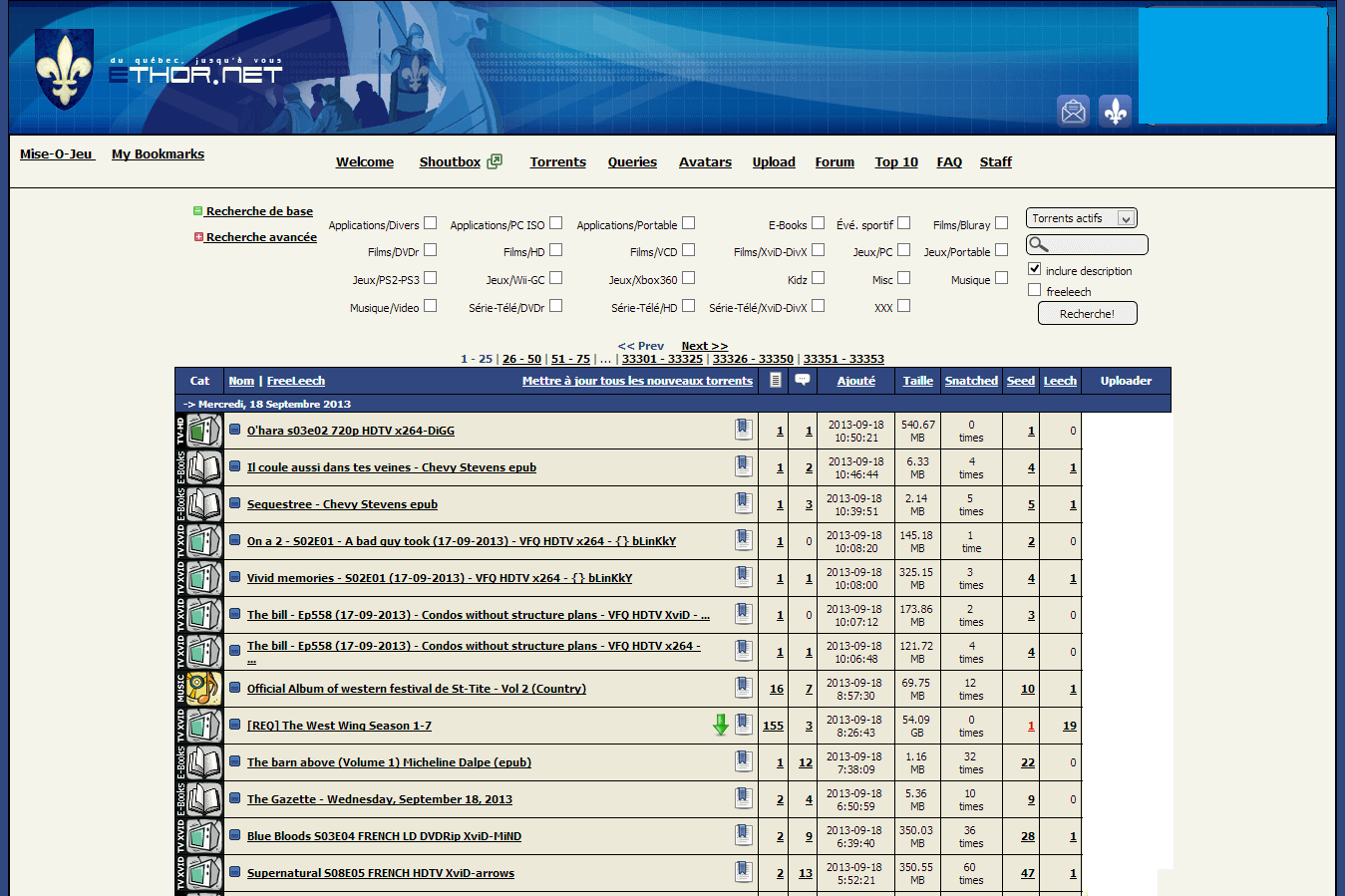Screen dimensions: 1345x896
Task: Open Mise-O-Jeu link
Action: tap(57, 154)
